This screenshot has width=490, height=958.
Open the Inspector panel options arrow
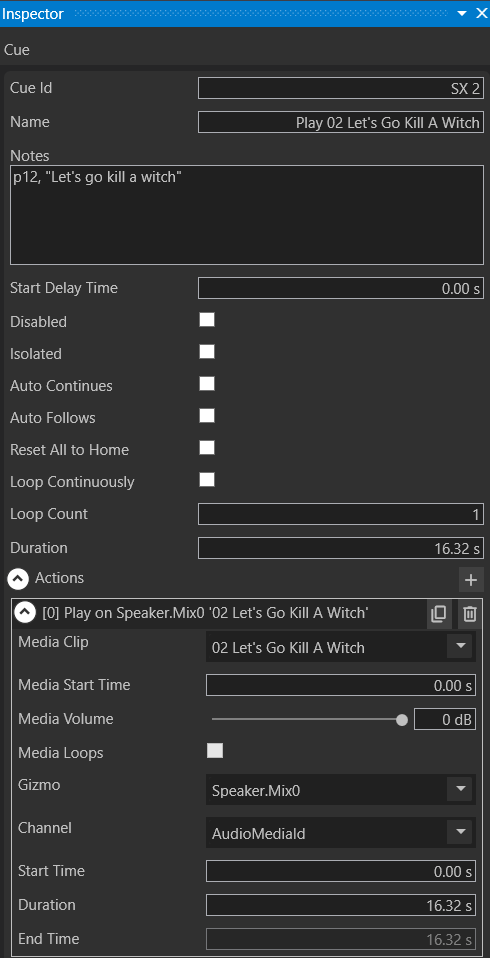[x=462, y=13]
